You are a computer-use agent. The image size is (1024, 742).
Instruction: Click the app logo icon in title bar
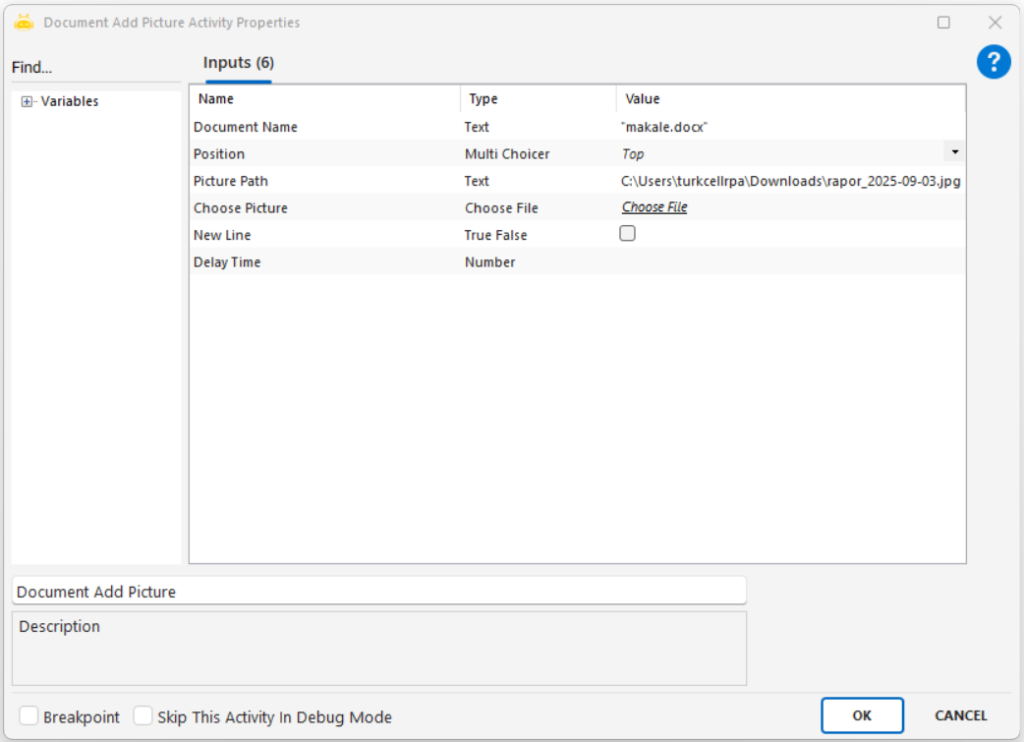click(24, 22)
